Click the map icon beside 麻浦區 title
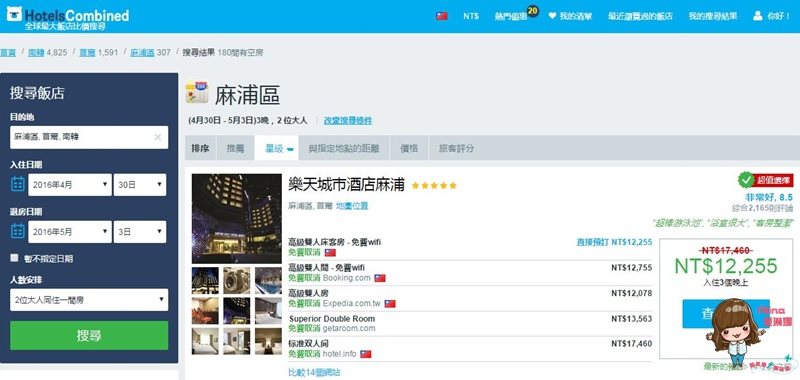The height and width of the screenshot is (380, 800). click(x=197, y=92)
